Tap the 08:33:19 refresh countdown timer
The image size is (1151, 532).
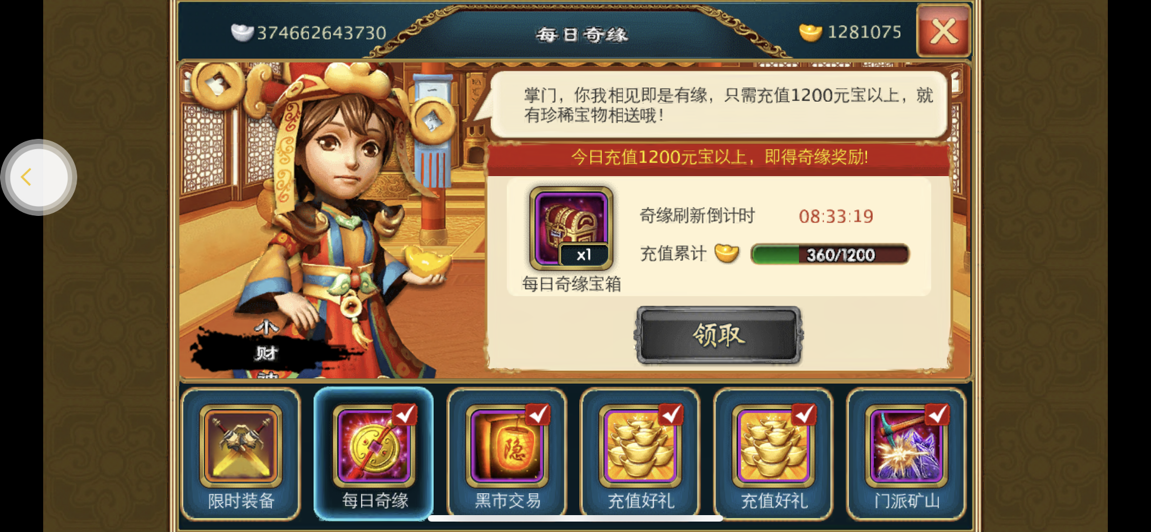[x=836, y=216]
